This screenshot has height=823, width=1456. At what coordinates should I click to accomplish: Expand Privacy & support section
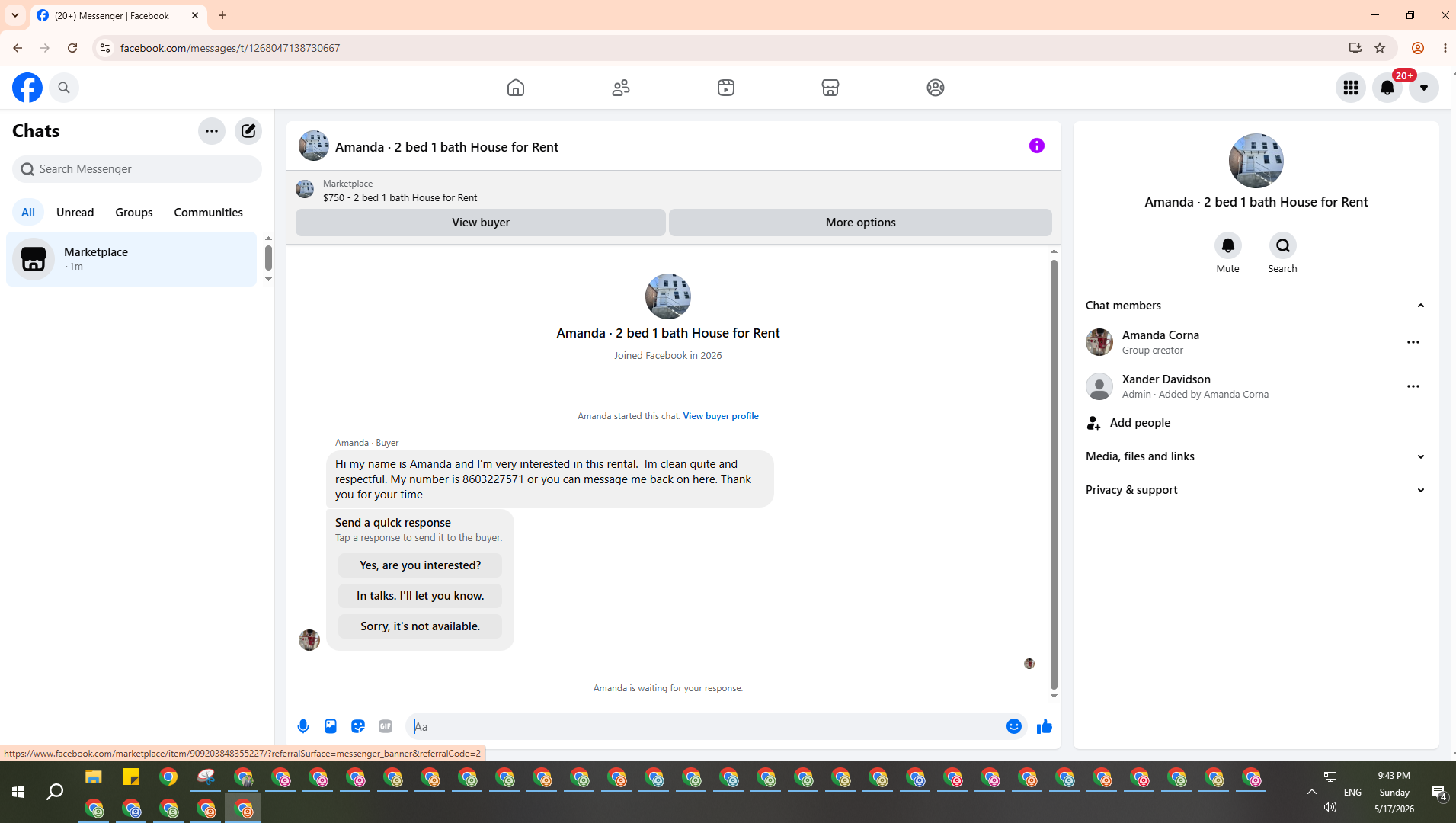coord(1256,490)
